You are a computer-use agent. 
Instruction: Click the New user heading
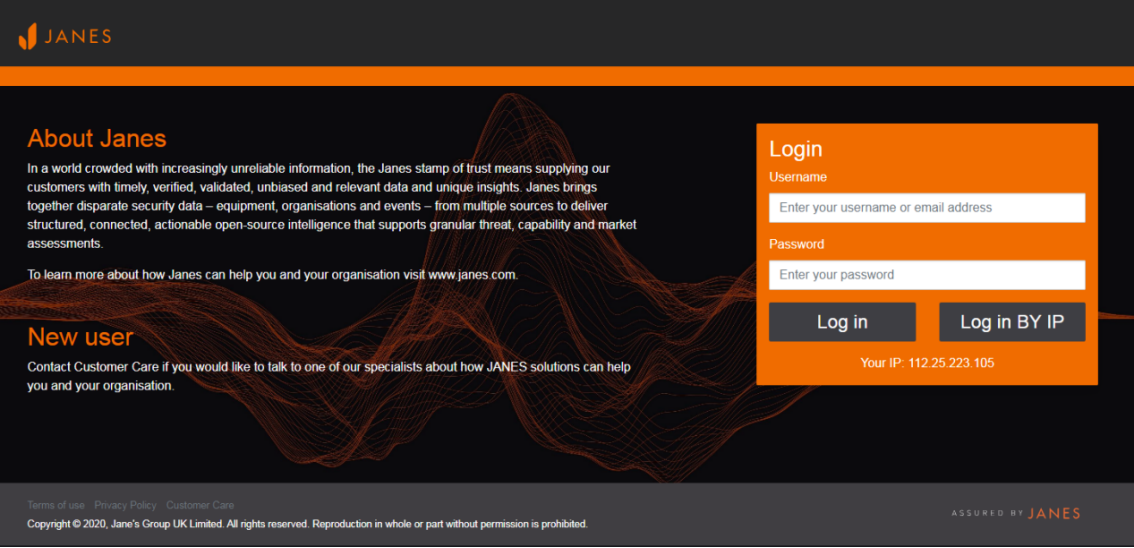click(x=80, y=337)
